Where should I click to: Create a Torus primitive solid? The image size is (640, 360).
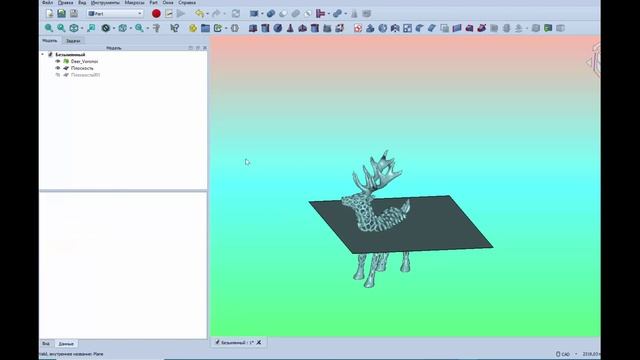point(302,28)
